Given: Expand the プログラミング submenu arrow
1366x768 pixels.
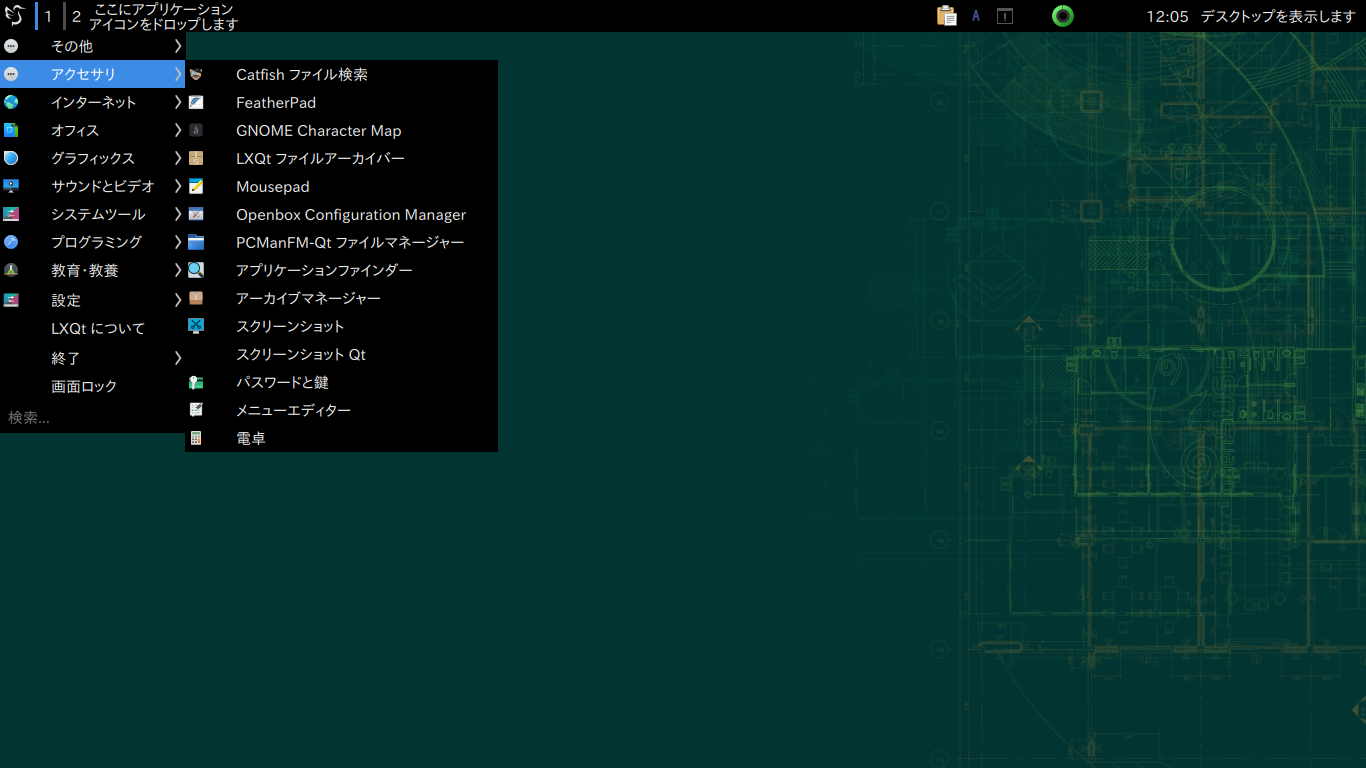Looking at the screenshot, I should (178, 242).
